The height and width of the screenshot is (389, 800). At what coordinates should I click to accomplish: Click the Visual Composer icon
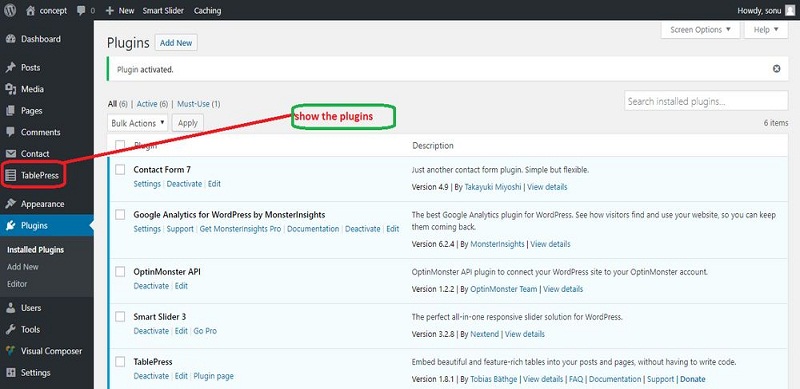click(x=11, y=351)
